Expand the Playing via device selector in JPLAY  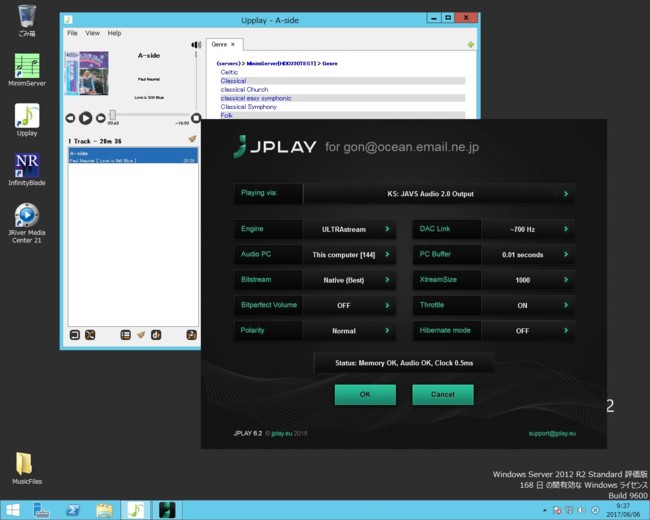[x=439, y=194]
